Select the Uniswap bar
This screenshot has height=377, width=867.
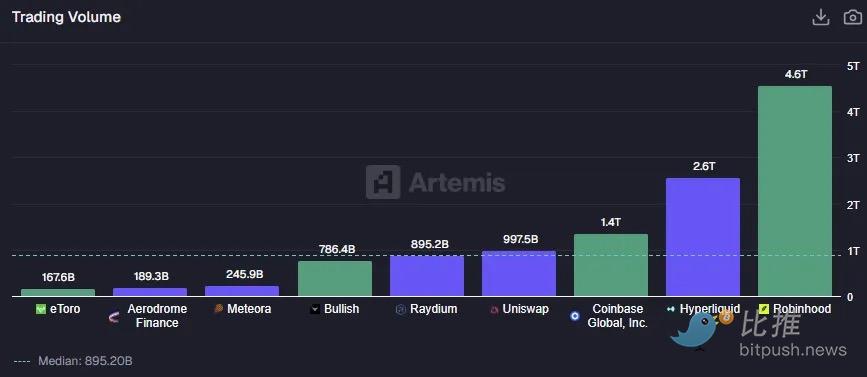pyautogui.click(x=519, y=274)
